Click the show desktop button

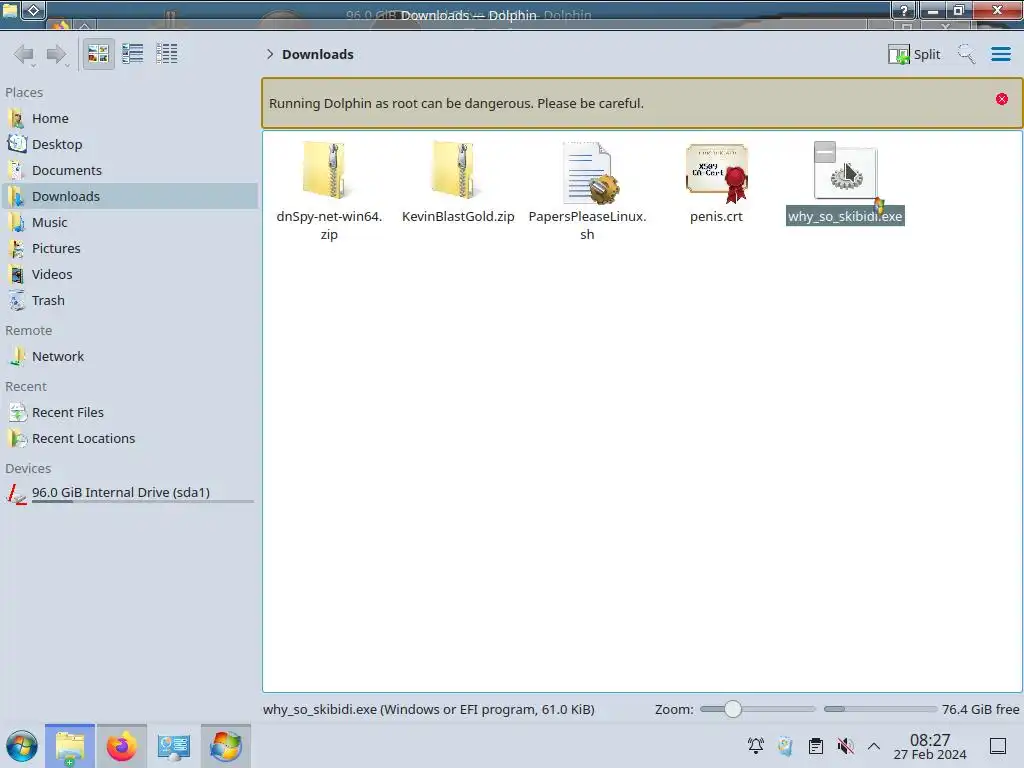tap(998, 746)
